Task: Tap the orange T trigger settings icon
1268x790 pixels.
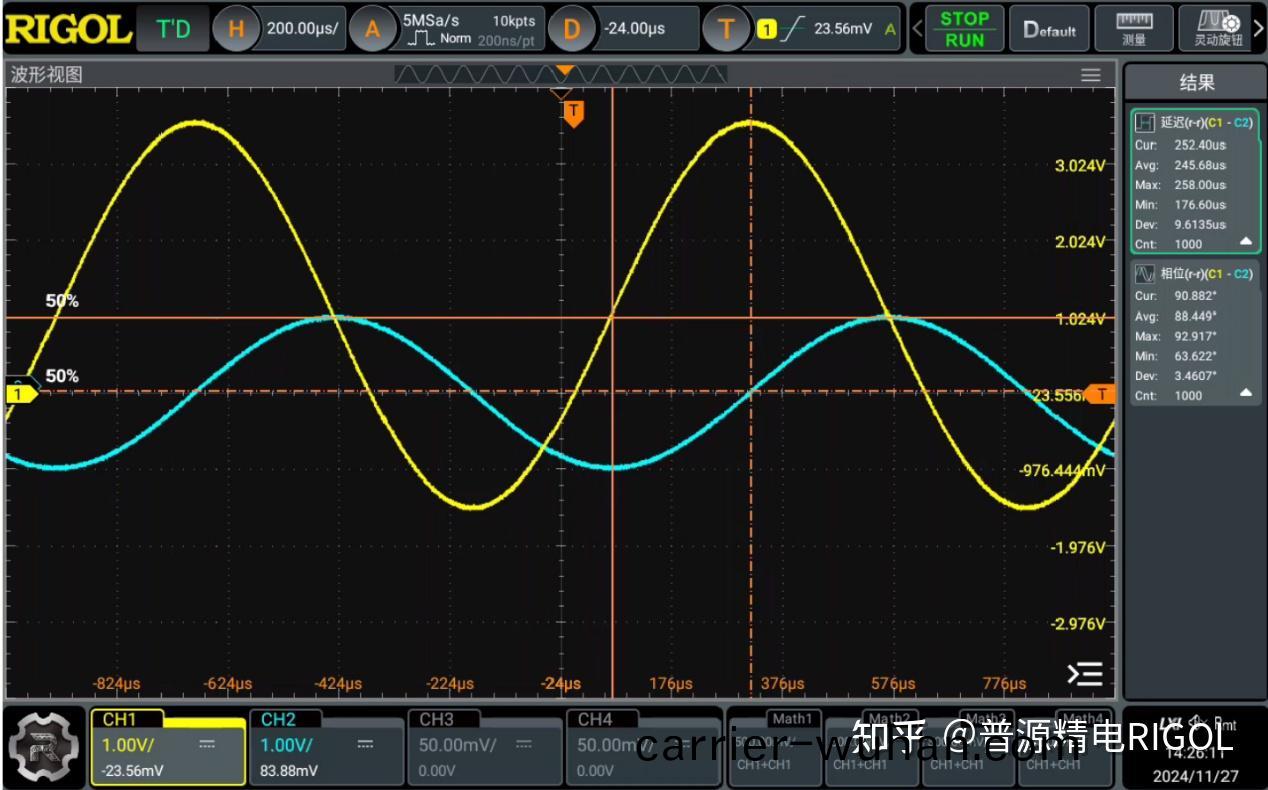Action: (x=727, y=29)
